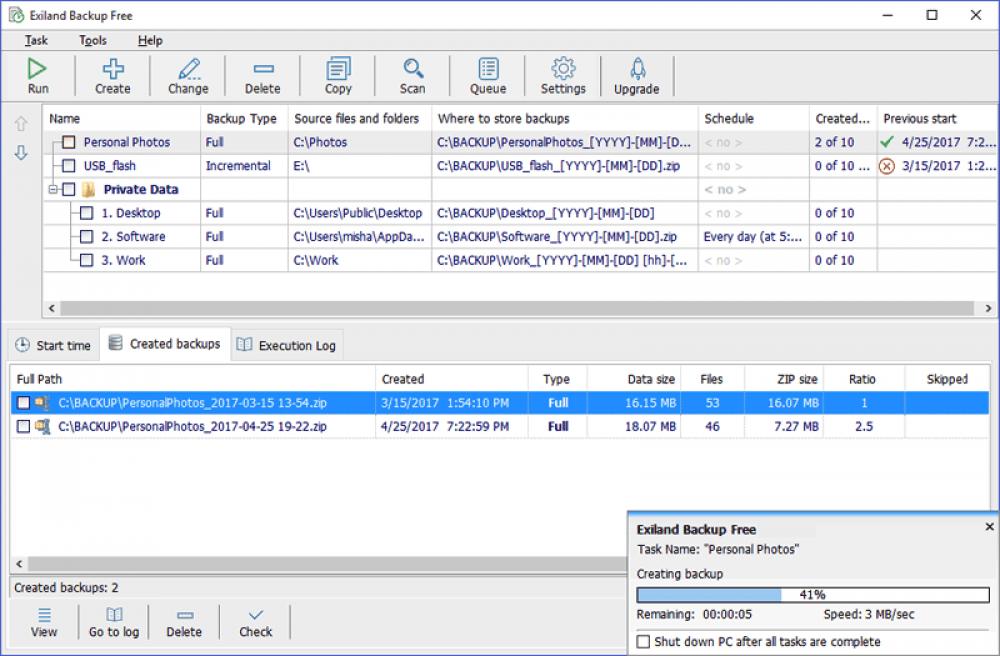
Task: Open the Help menu
Action: coord(149,40)
